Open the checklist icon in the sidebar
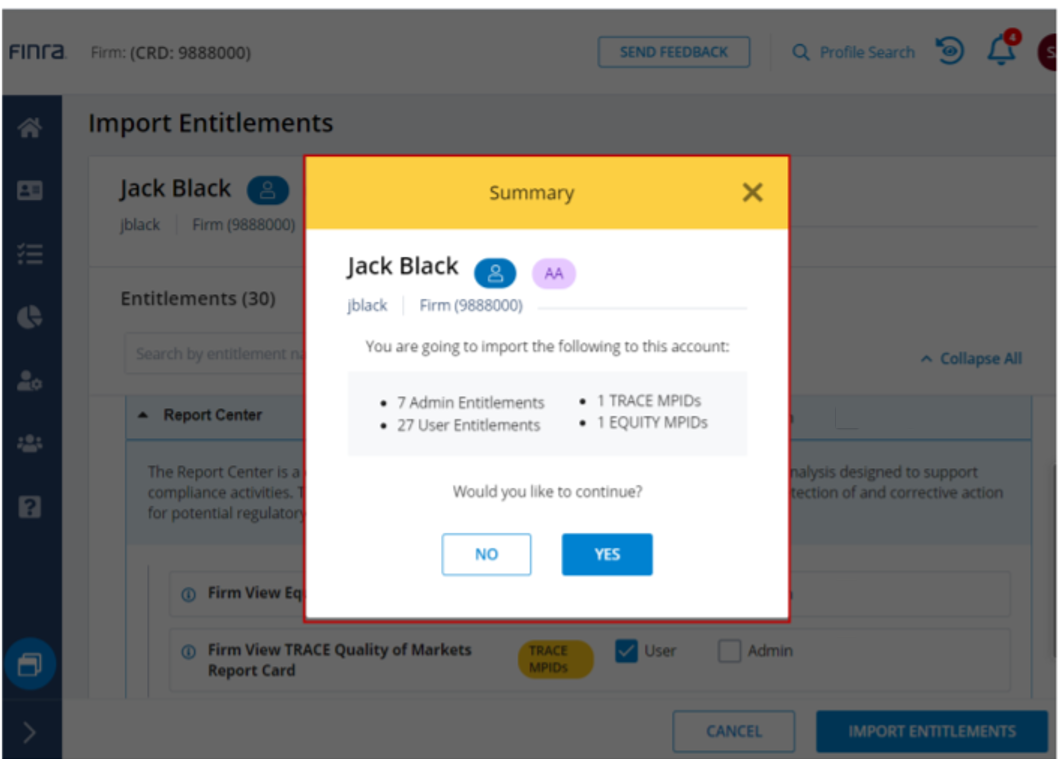This screenshot has height=759, width=1058. pyautogui.click(x=30, y=254)
